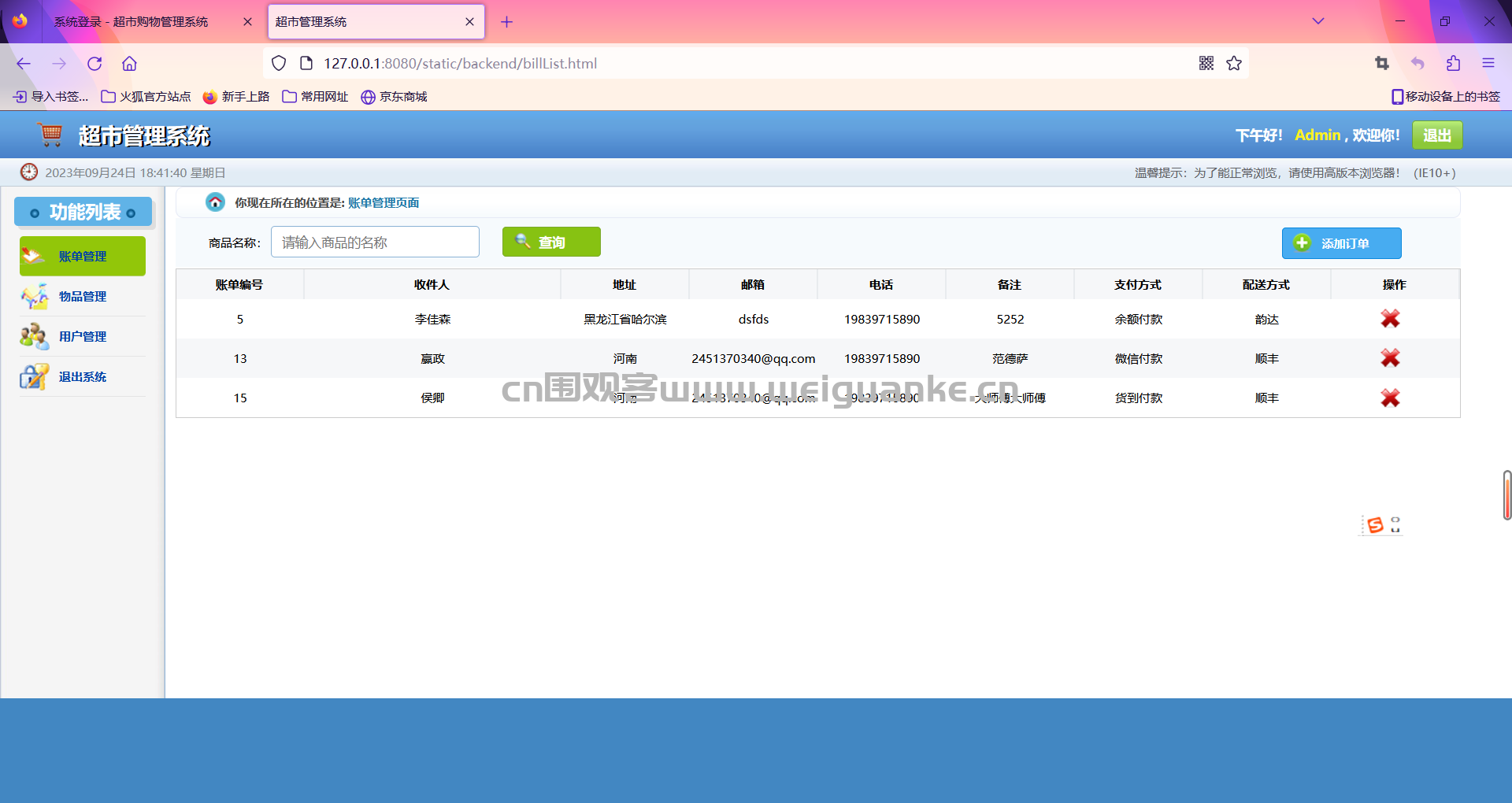The width and height of the screenshot is (1512, 803).
Task: Open 物品管理 in the function list
Action: [x=83, y=297]
